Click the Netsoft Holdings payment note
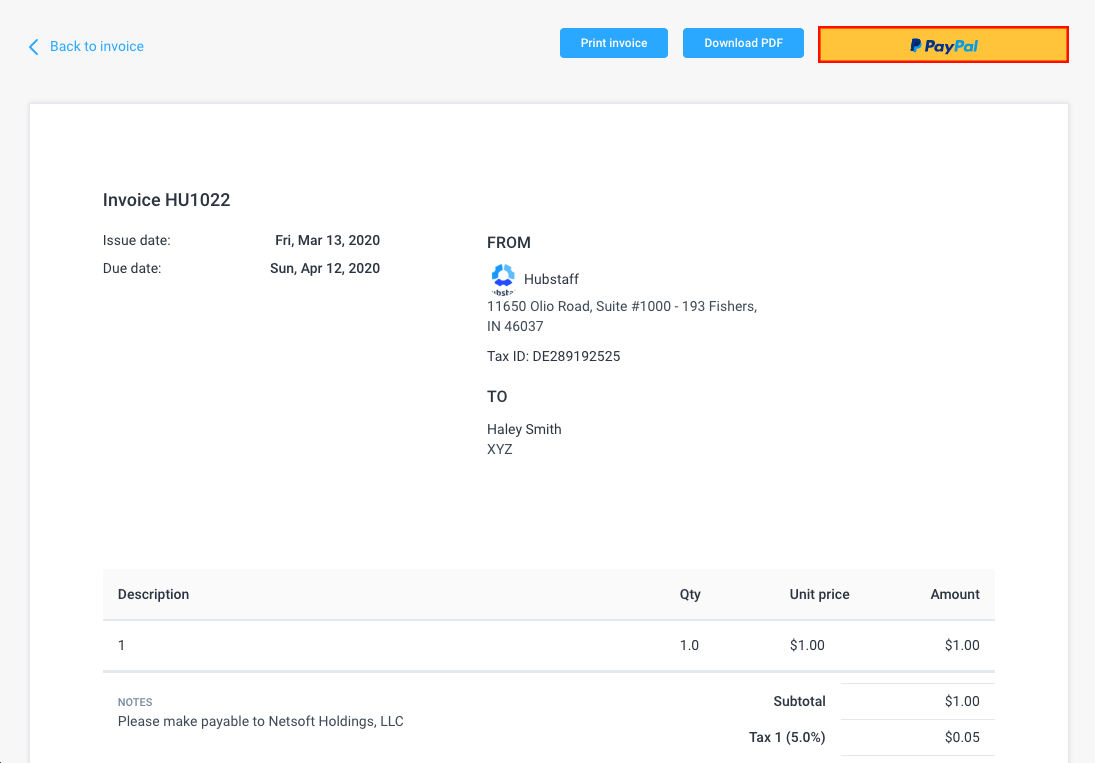Screen dimensions: 1095x763 coord(260,721)
